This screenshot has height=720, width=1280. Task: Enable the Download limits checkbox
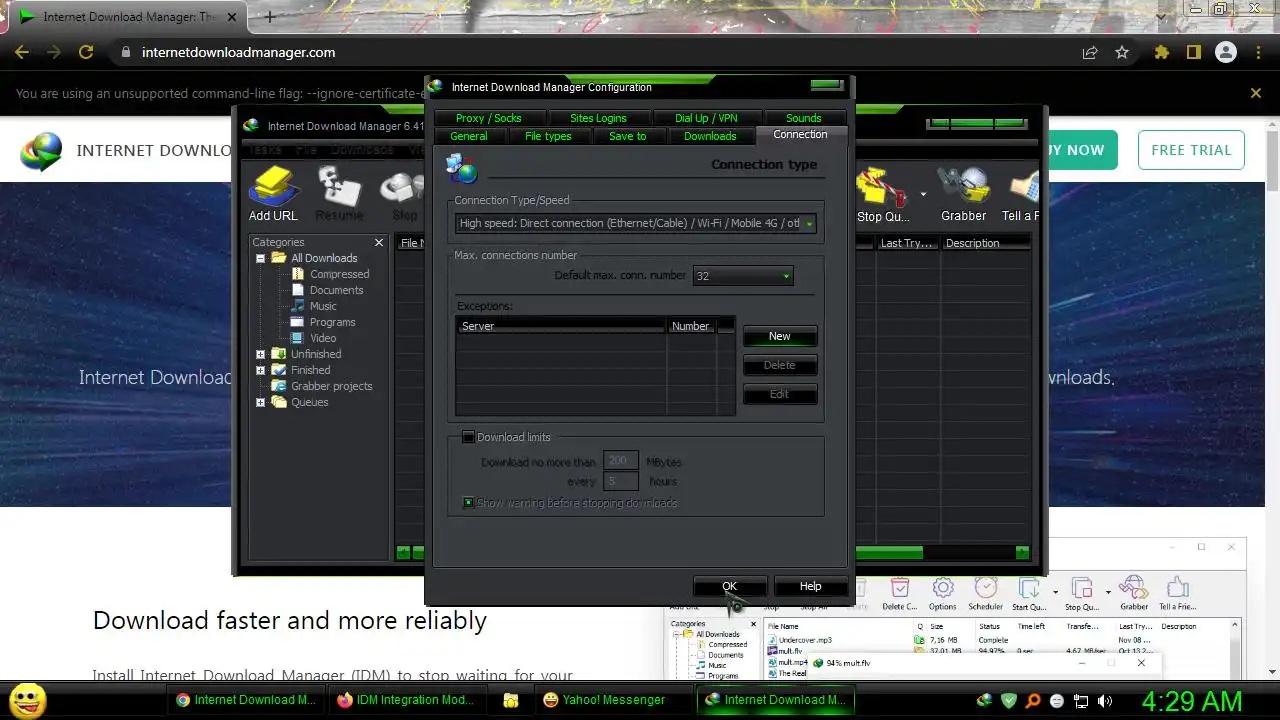[x=468, y=437]
